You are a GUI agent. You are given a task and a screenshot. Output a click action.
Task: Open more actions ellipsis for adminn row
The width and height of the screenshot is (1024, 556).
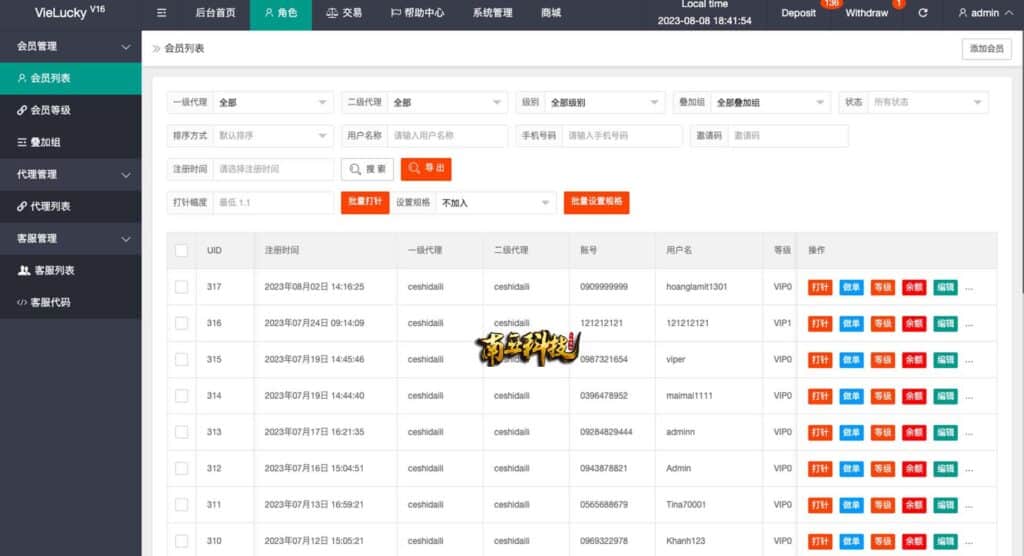(969, 433)
